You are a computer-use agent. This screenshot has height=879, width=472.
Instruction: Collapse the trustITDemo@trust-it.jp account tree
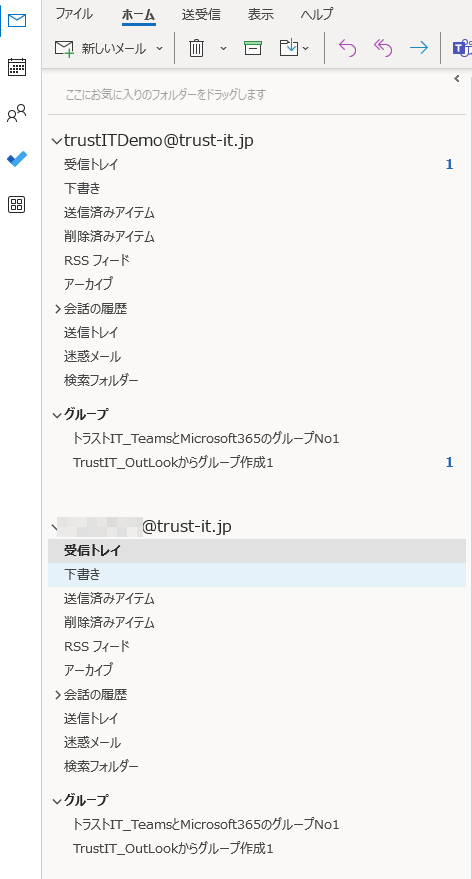pos(56,141)
